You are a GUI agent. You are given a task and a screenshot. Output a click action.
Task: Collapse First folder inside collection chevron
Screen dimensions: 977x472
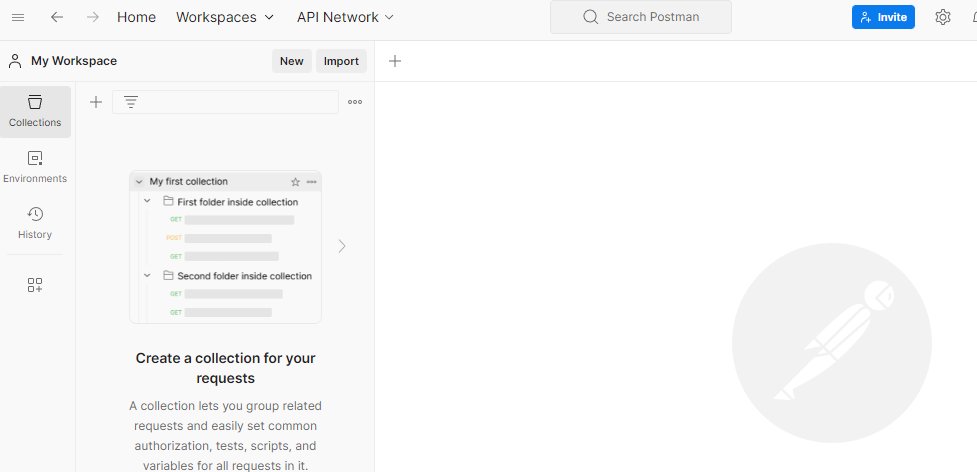pyautogui.click(x=148, y=201)
